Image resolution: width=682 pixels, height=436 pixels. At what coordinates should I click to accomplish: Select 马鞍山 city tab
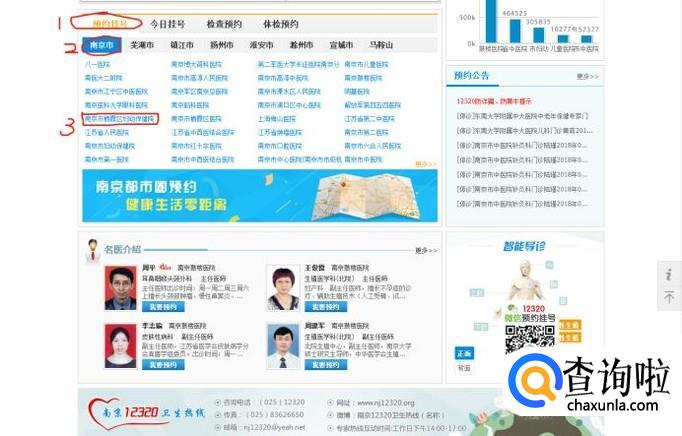[x=381, y=45]
